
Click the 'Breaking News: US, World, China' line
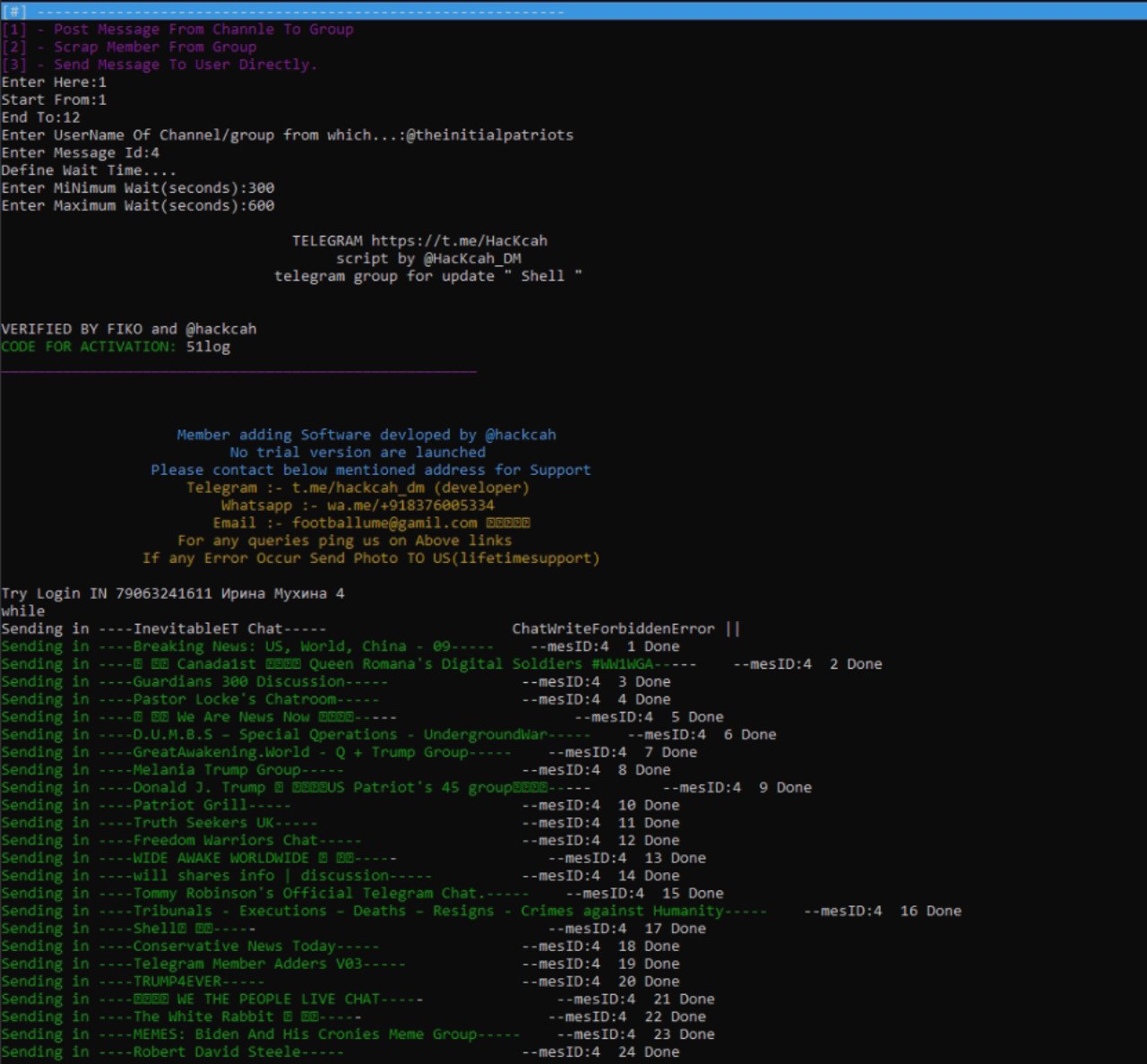coord(341,646)
